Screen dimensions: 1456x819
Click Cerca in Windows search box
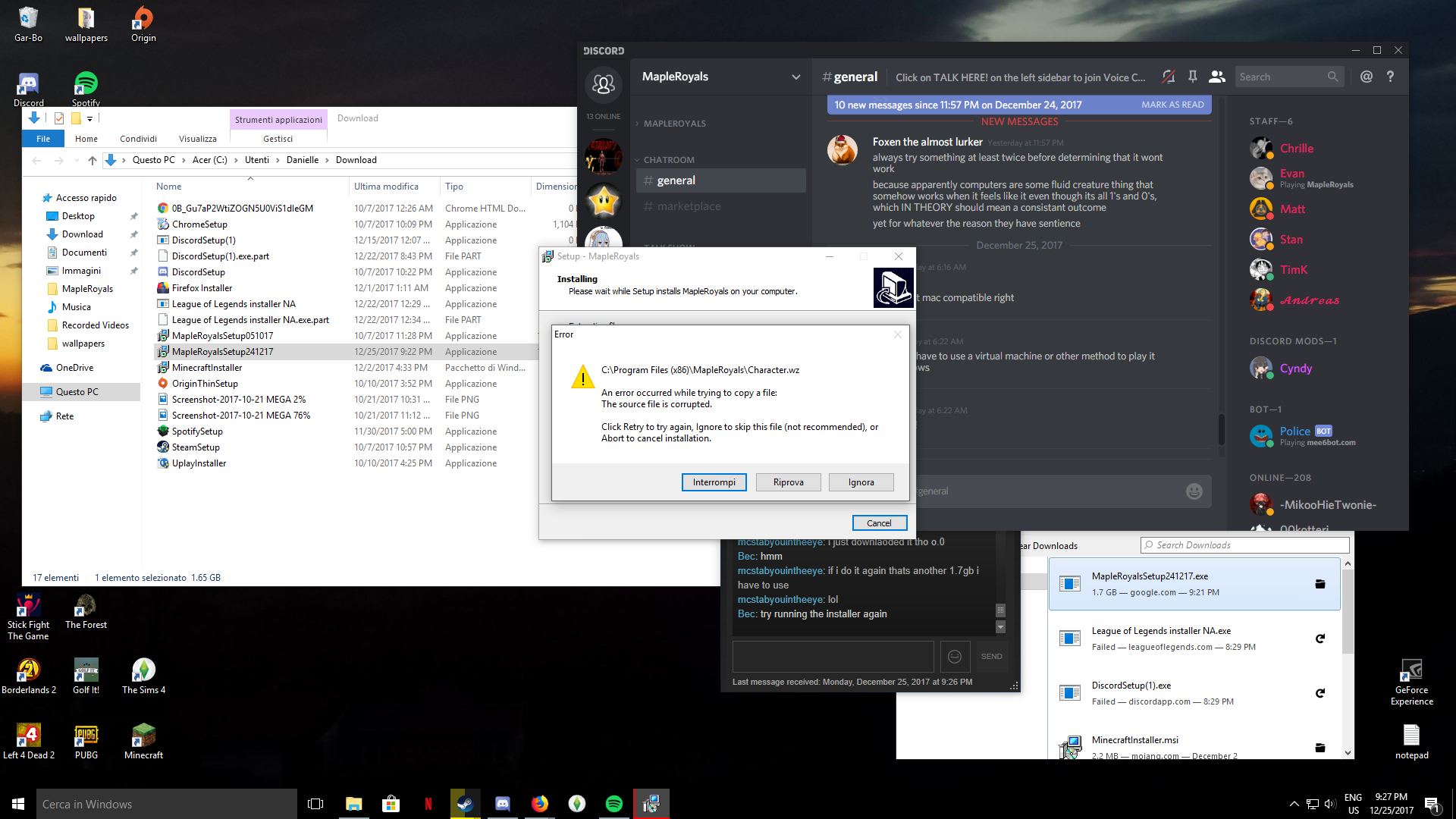click(x=166, y=804)
